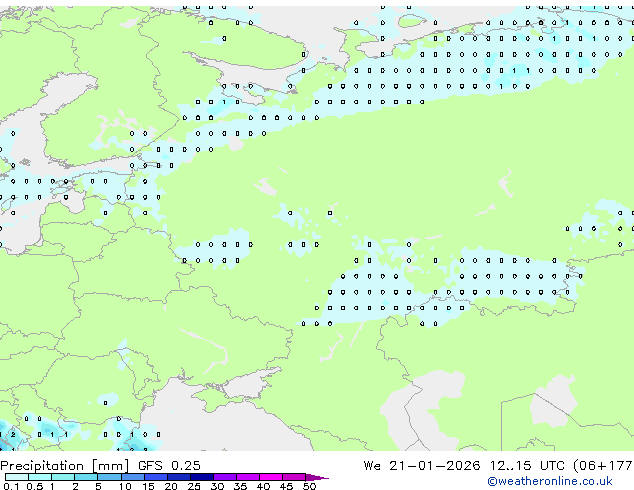Click the "GFS 0.25" model label
This screenshot has height=490, width=634.
(169, 466)
